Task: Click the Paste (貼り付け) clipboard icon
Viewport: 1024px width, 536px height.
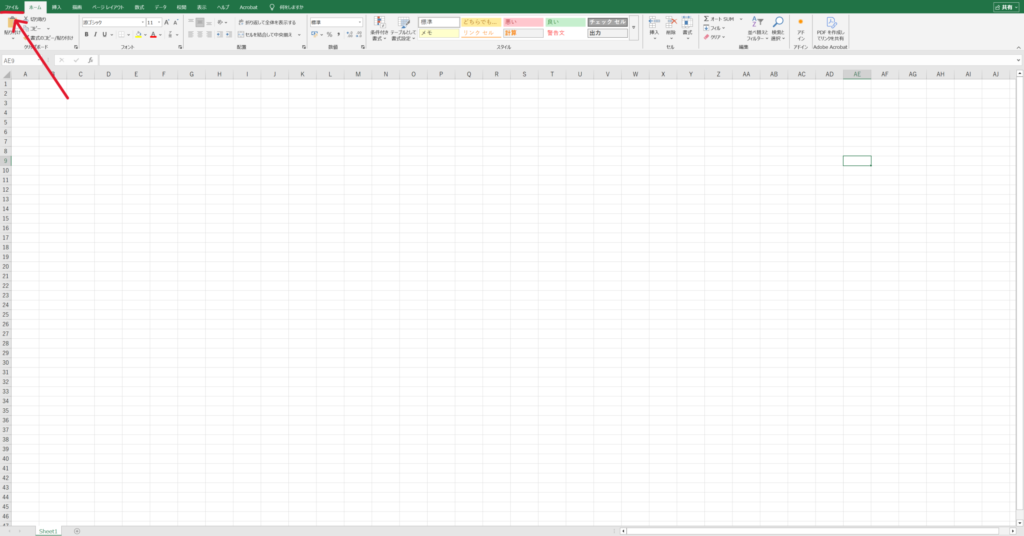Action: 12,24
